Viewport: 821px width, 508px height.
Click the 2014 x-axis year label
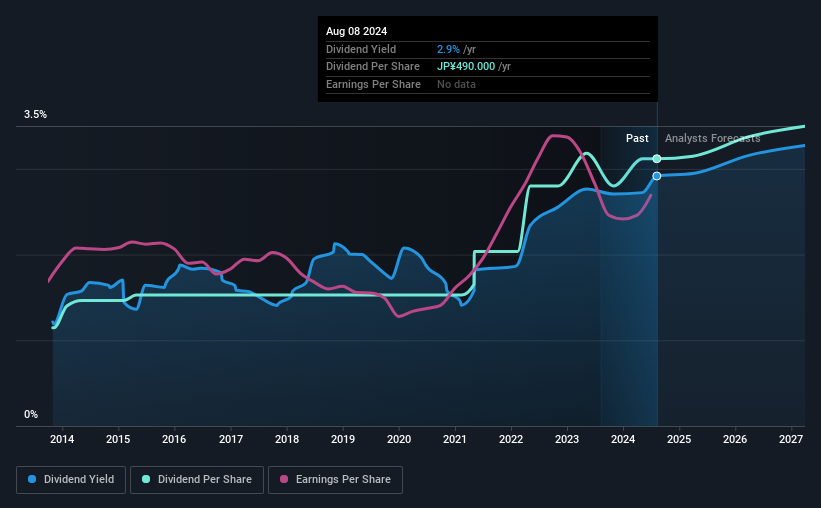pos(62,439)
